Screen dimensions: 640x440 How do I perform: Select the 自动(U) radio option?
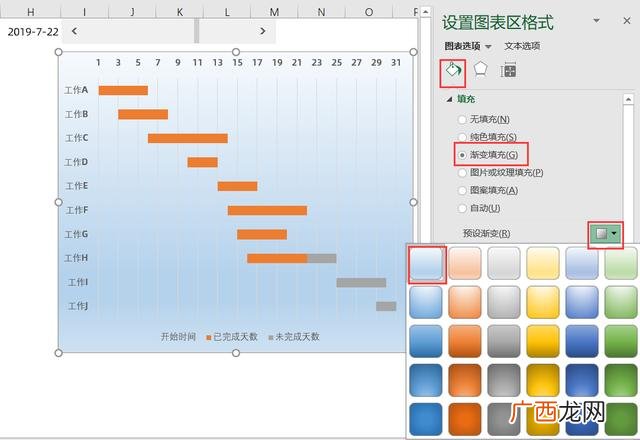click(x=480, y=208)
